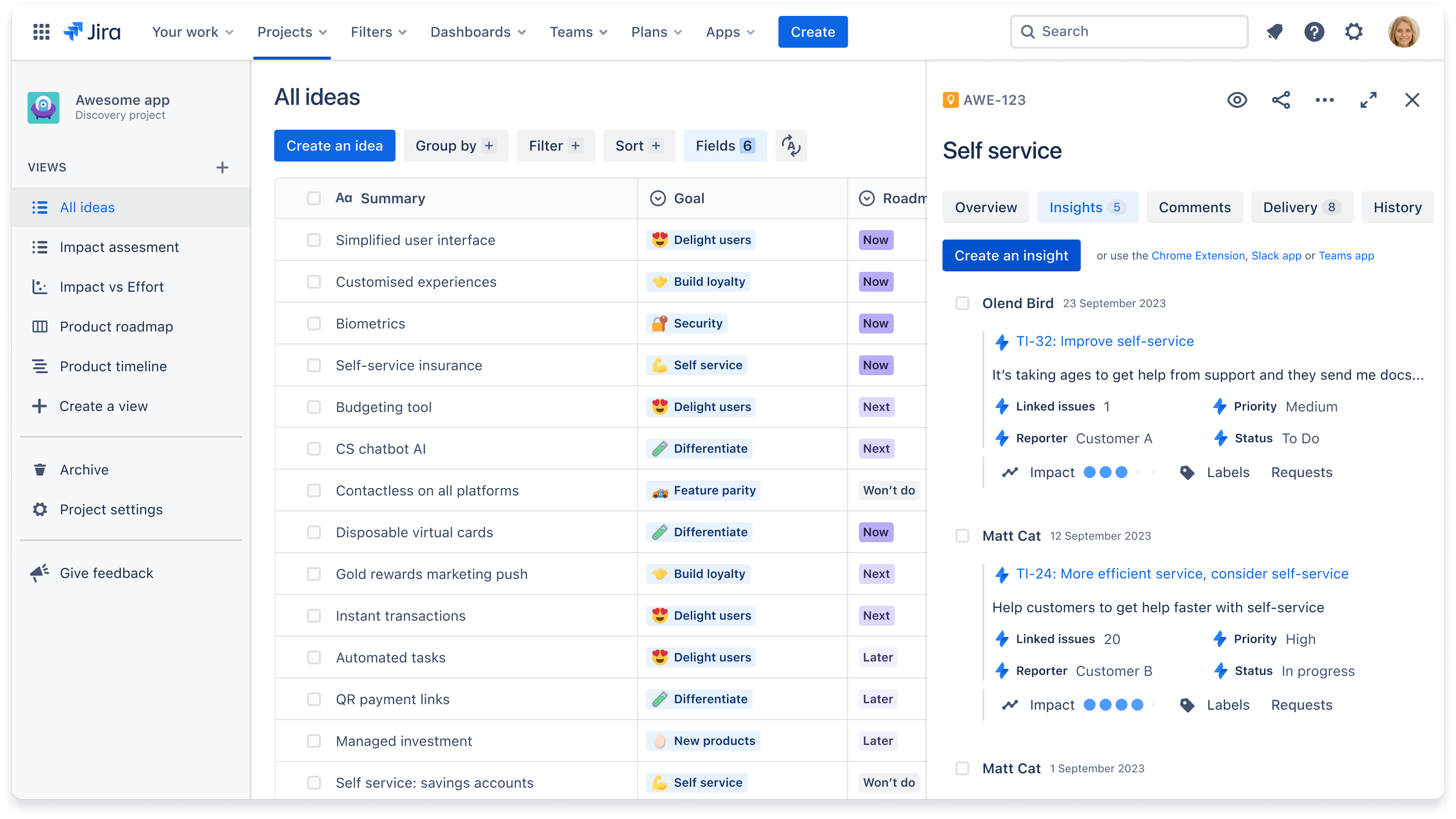
Task: Click Create an insight button
Action: [1010, 255]
